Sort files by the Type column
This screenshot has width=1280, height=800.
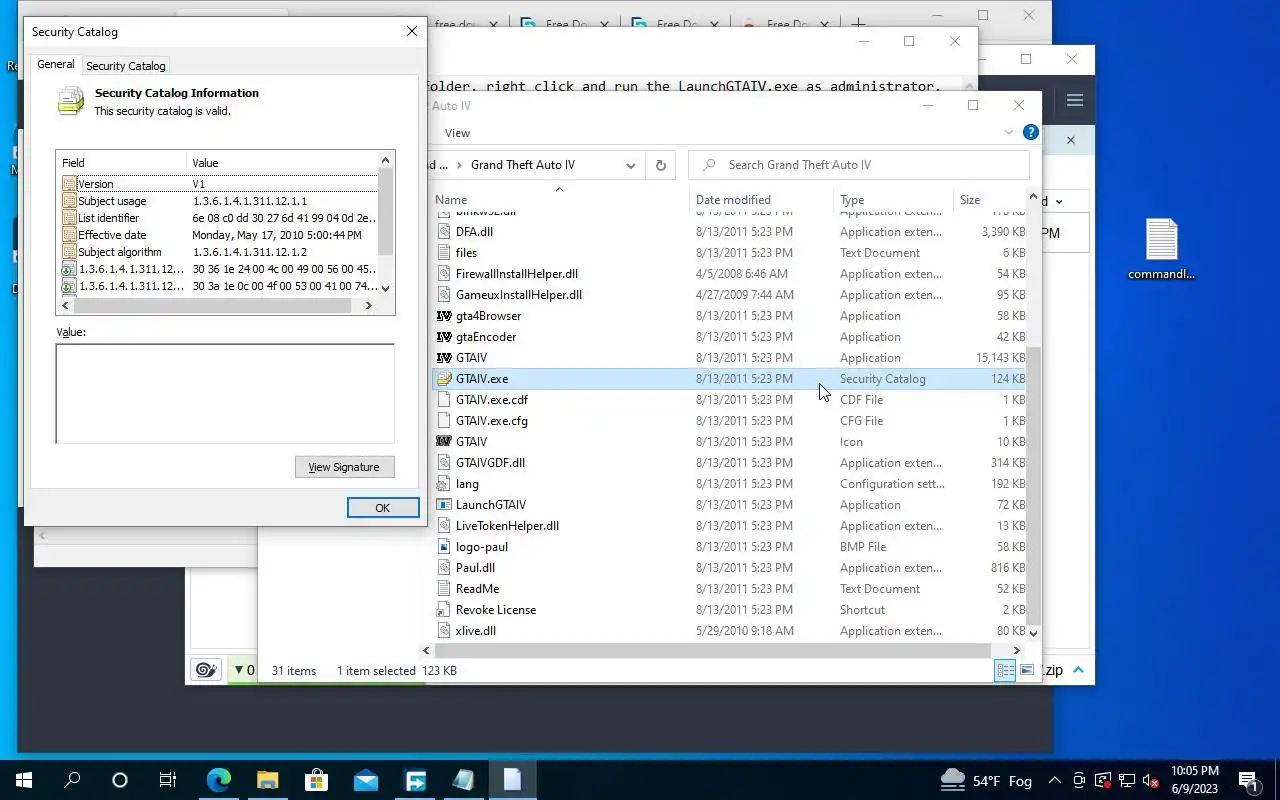tap(894, 200)
